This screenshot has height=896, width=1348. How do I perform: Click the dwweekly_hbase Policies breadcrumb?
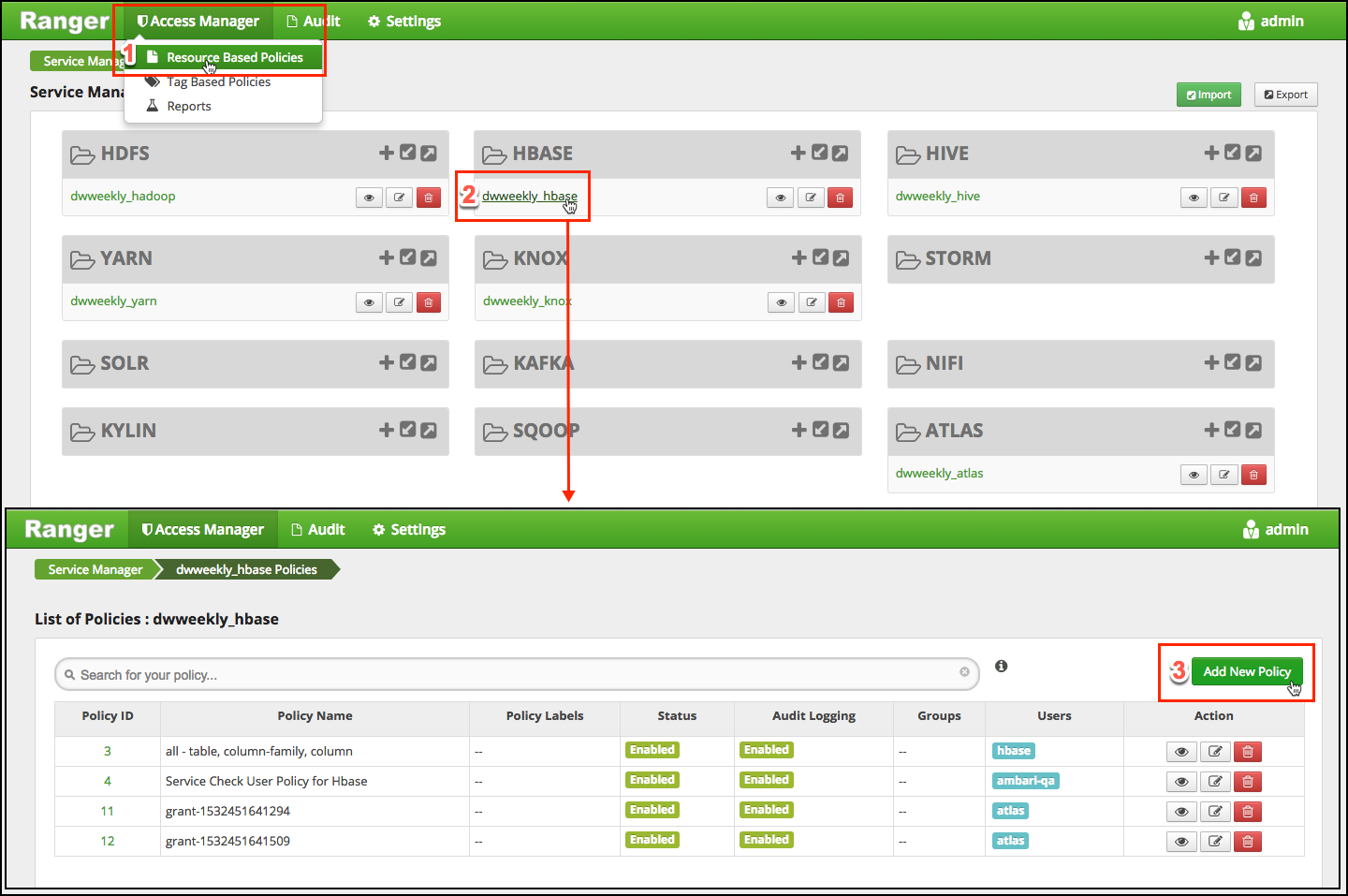coord(246,569)
